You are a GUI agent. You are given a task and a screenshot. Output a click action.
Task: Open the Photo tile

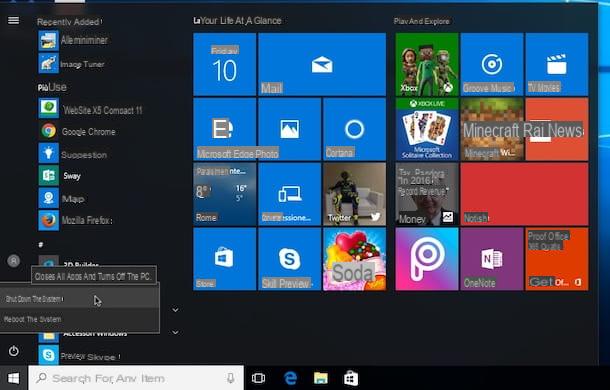pyautogui.click(x=289, y=129)
